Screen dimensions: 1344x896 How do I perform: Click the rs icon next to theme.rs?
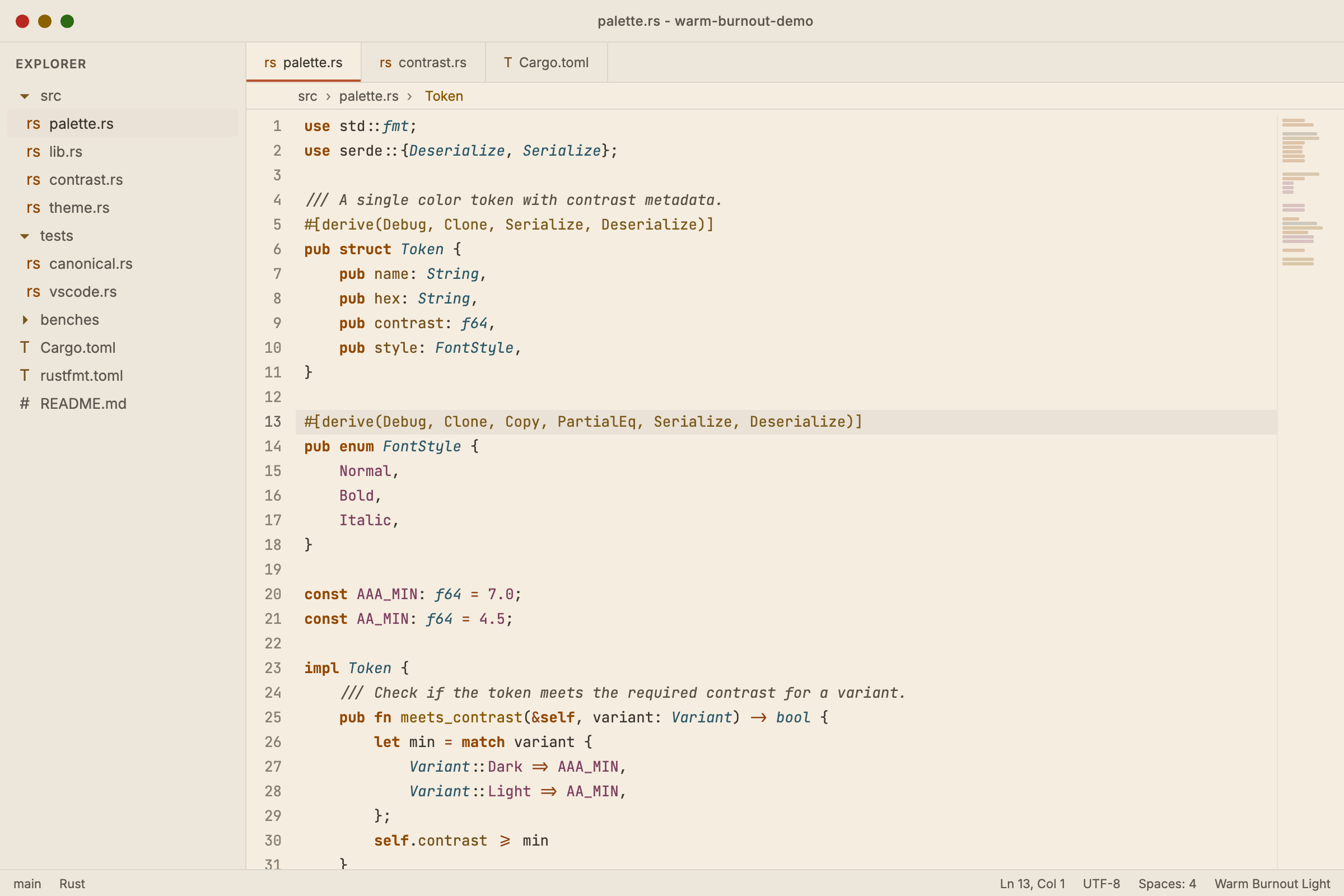[33, 207]
